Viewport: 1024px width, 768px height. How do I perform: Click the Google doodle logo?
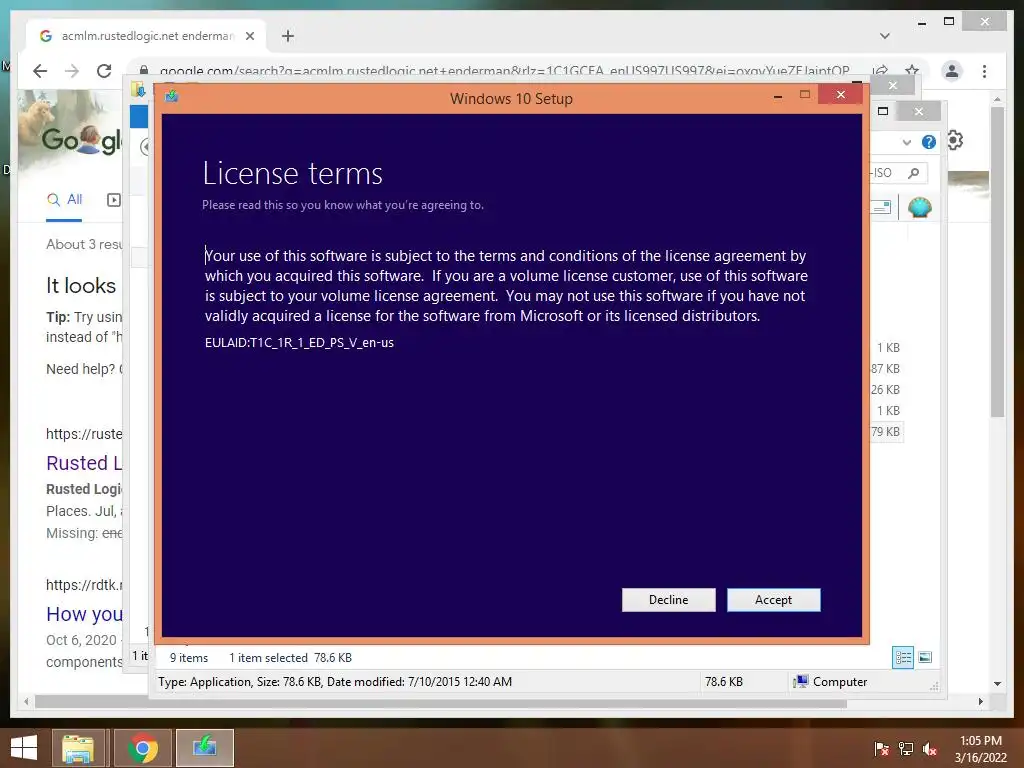(80, 139)
